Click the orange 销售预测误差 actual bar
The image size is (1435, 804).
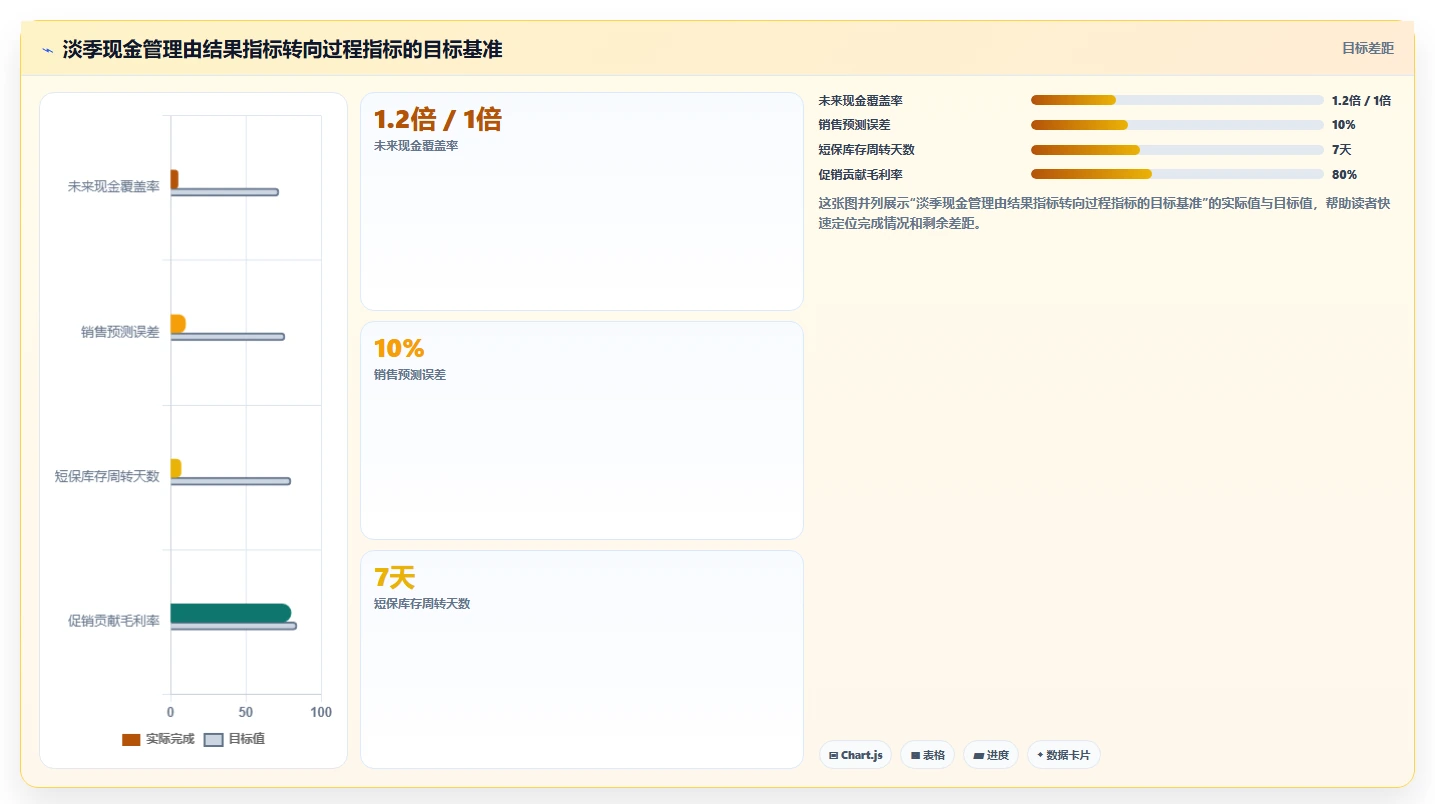pos(178,324)
